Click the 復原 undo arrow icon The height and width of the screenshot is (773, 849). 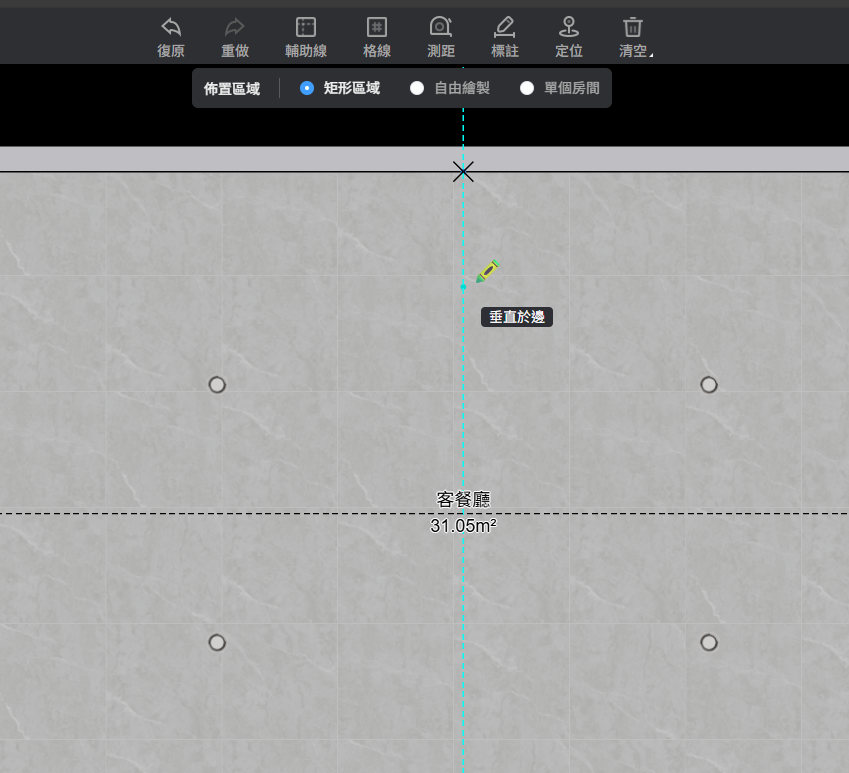point(171,27)
